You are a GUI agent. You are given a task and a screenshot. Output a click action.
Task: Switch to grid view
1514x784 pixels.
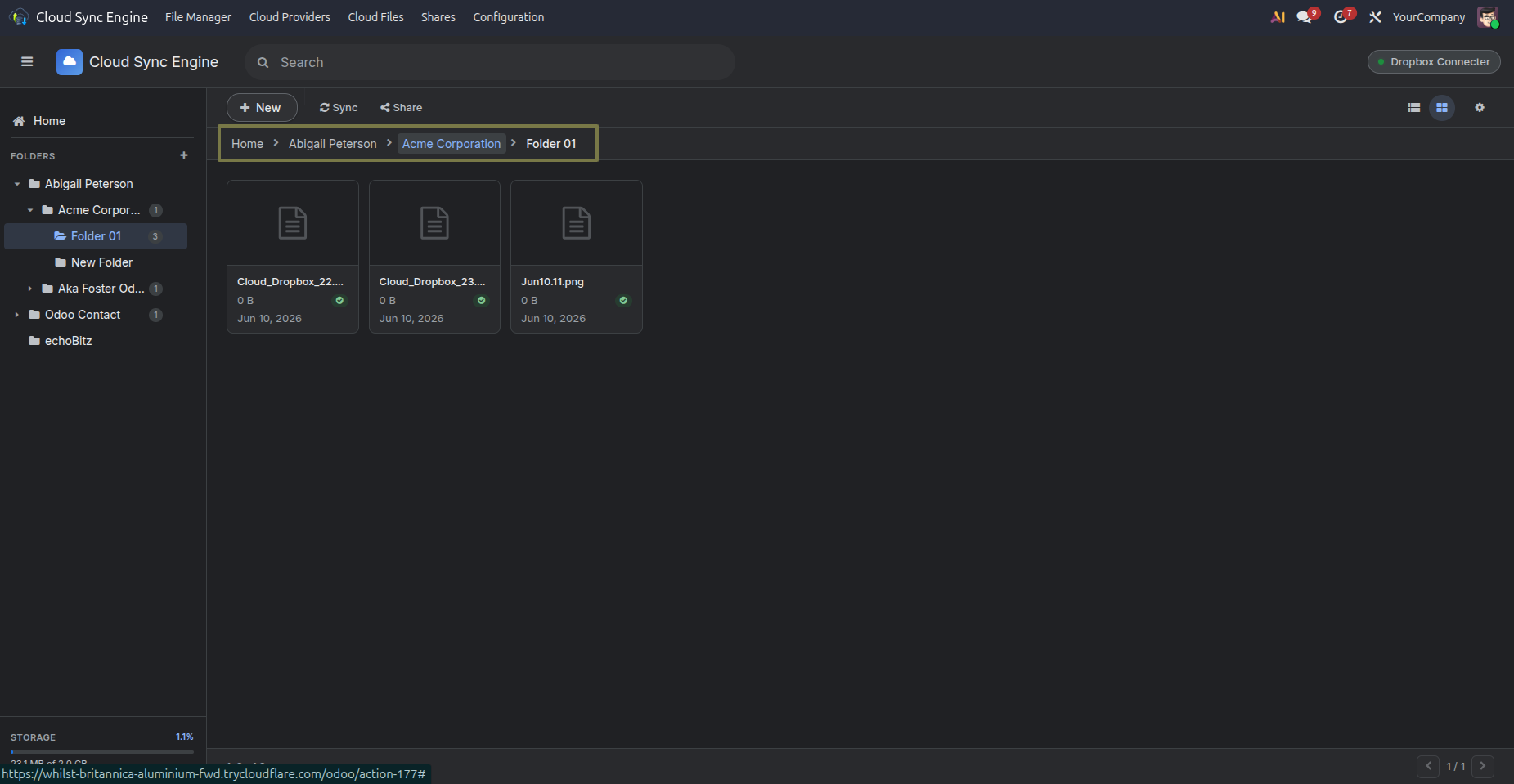(x=1442, y=108)
